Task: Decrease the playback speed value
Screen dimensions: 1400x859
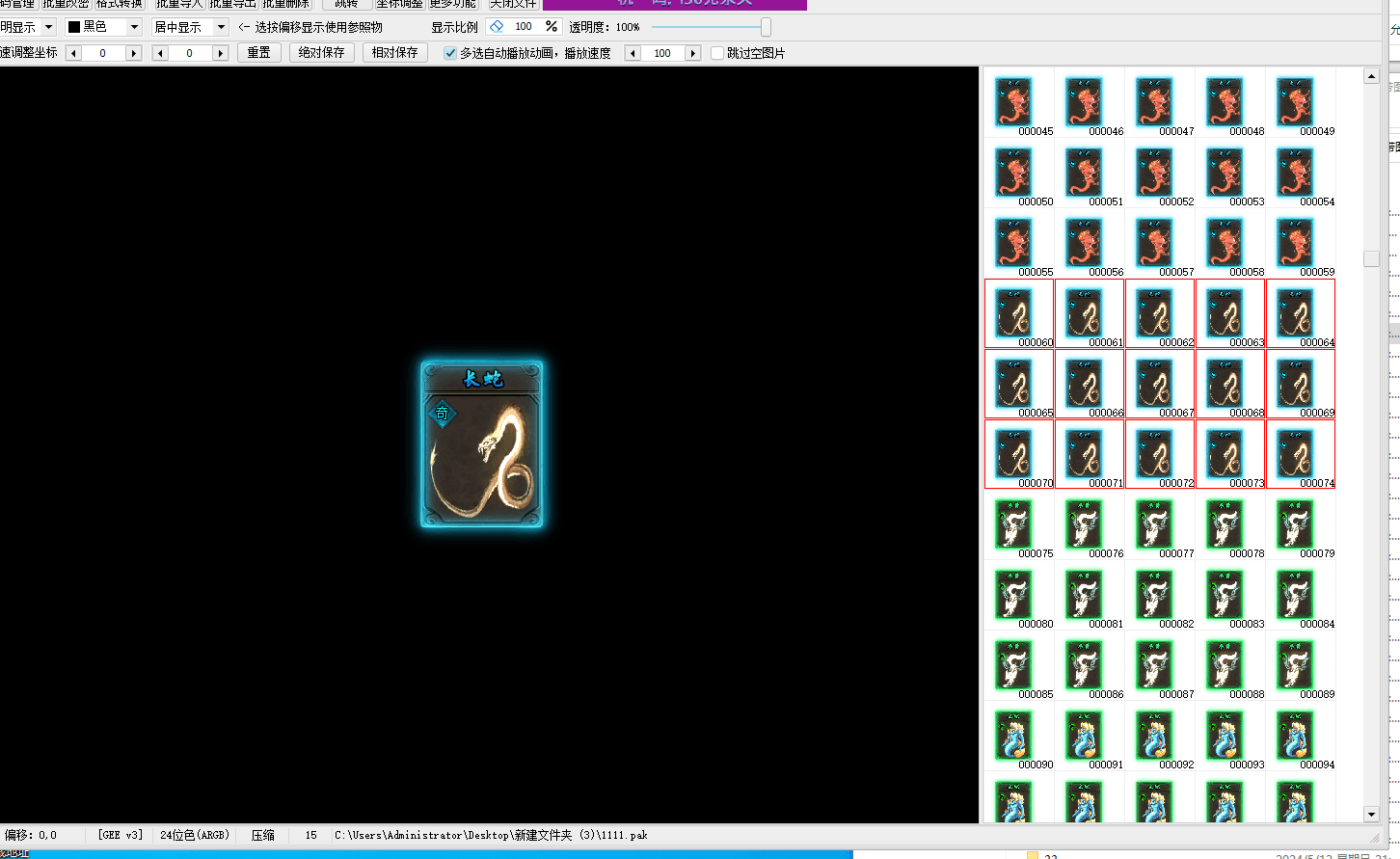Action: tap(633, 53)
